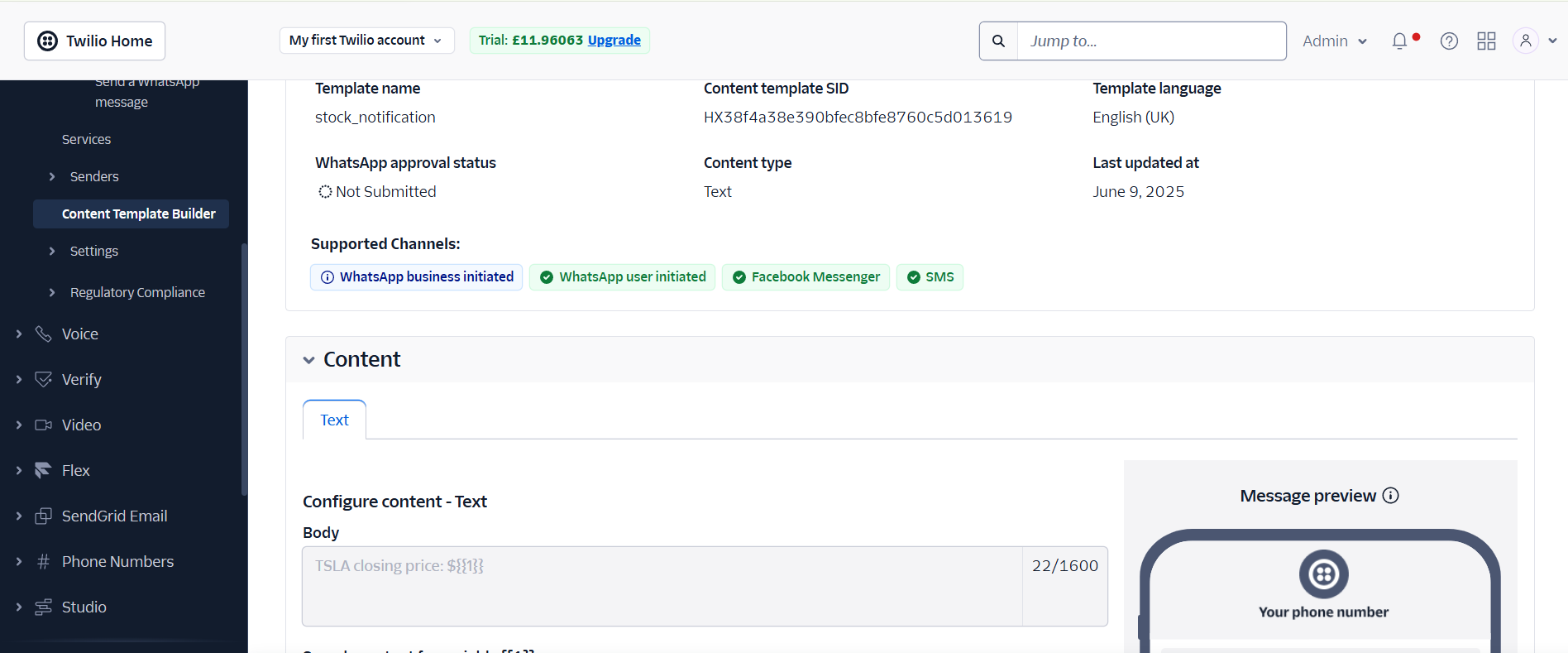The height and width of the screenshot is (653, 1568).
Task: Open the account switcher dropdown
Action: point(366,41)
